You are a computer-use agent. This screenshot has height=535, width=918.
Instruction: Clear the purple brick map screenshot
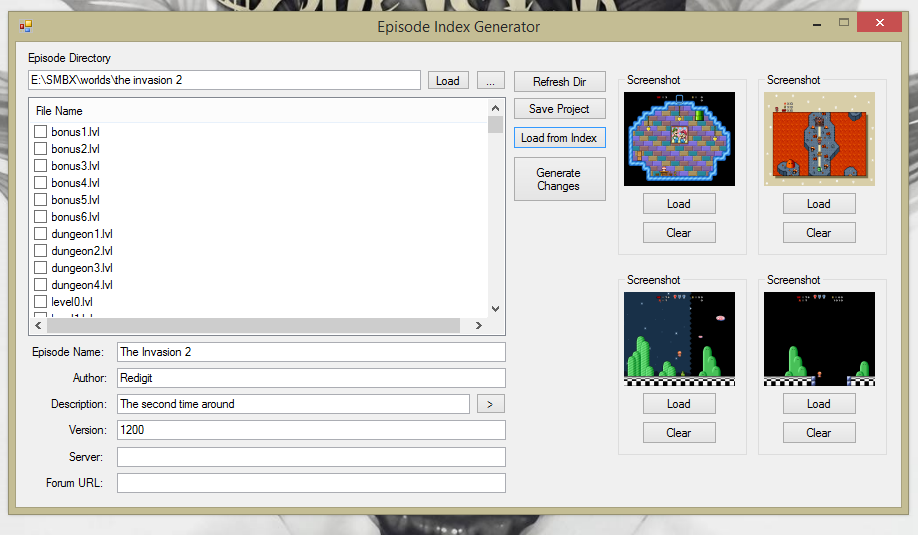pos(679,232)
